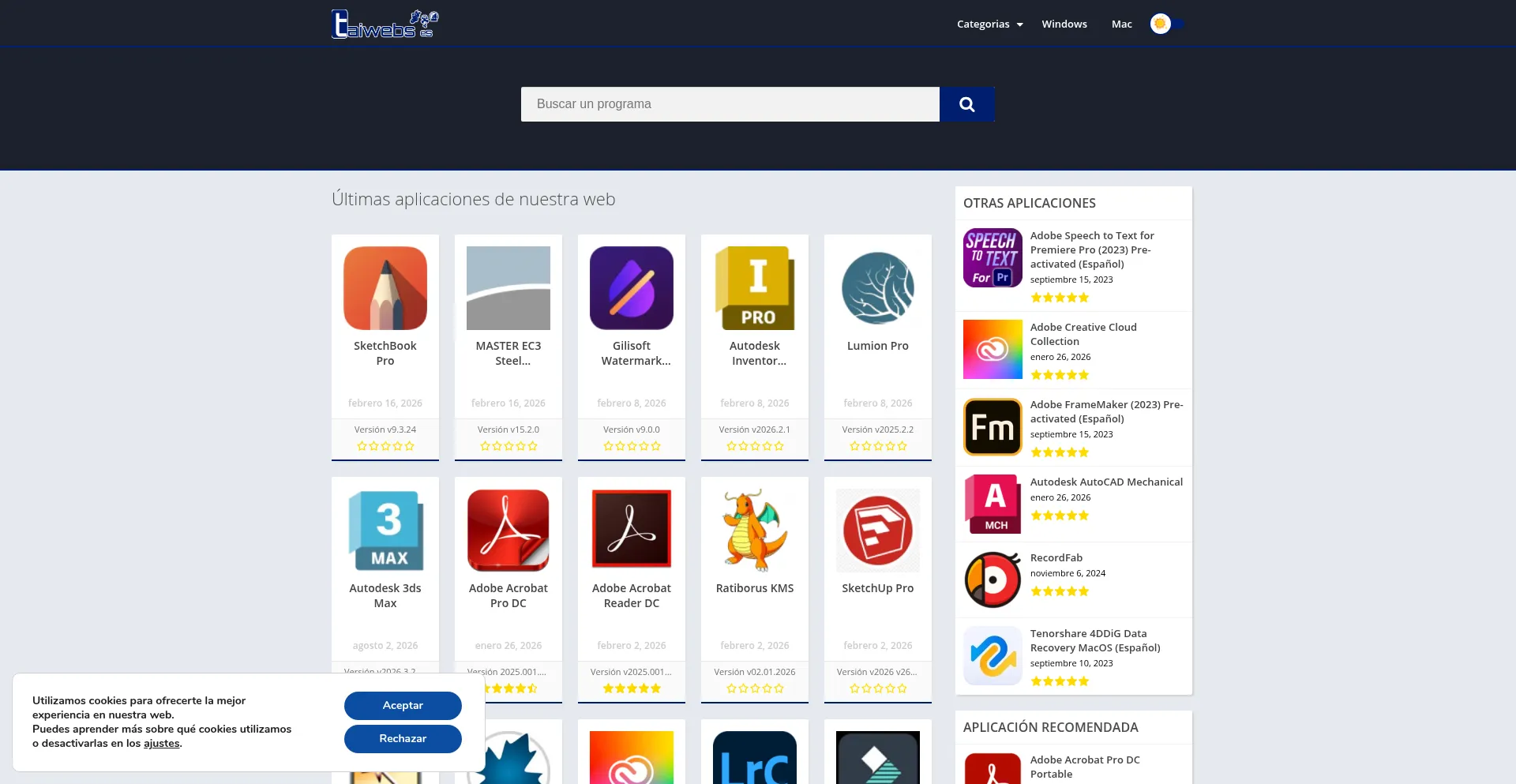
Task: Open the SketchUp Pro icon
Action: [878, 531]
